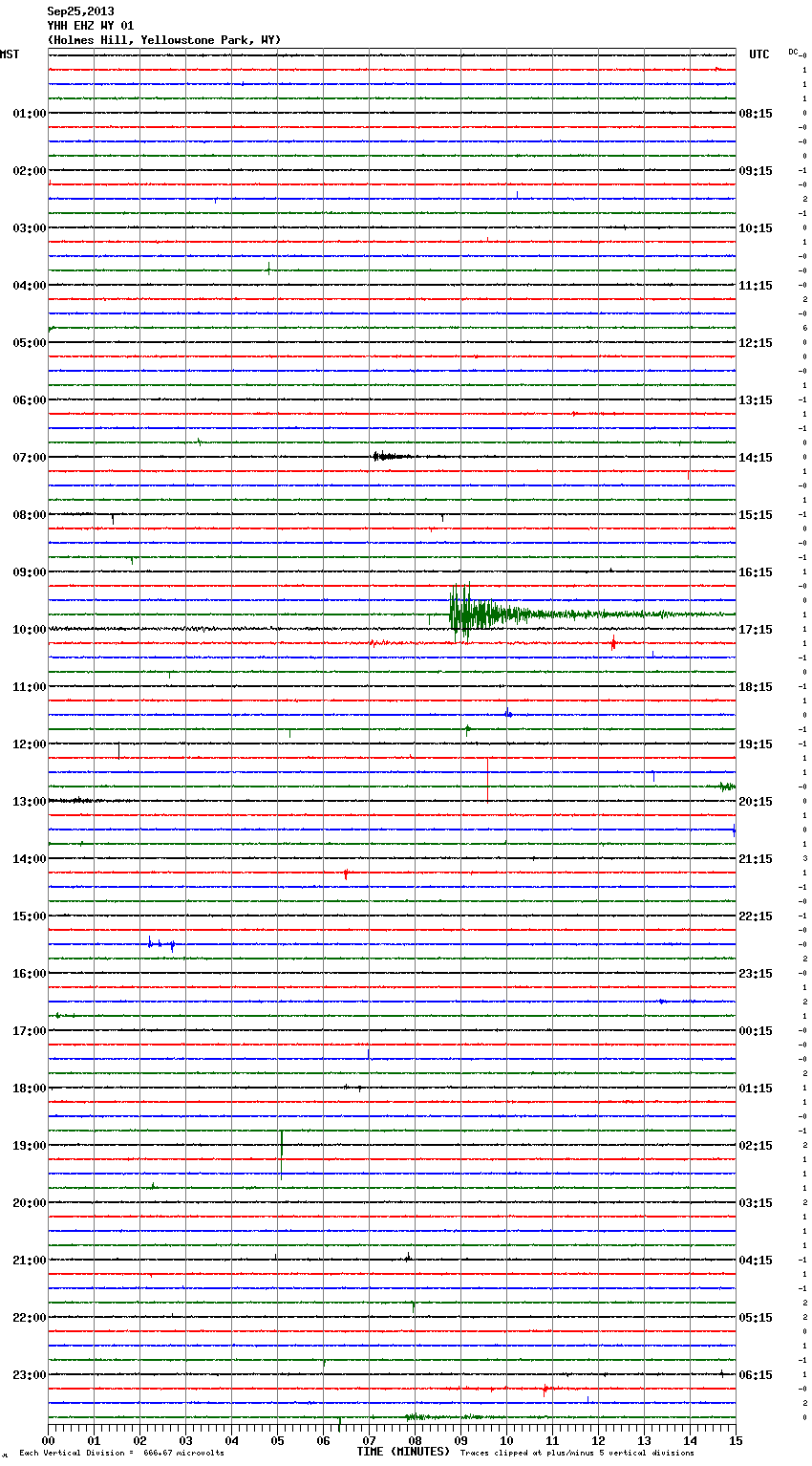Image resolution: width=812 pixels, height=1466 pixels.
Task: Select the 12:00 MST time label
Action: [x=30, y=744]
